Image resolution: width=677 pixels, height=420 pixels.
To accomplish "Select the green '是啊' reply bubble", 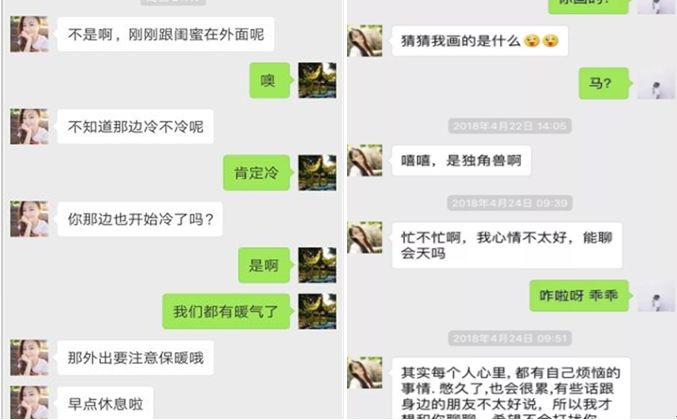I will [264, 265].
